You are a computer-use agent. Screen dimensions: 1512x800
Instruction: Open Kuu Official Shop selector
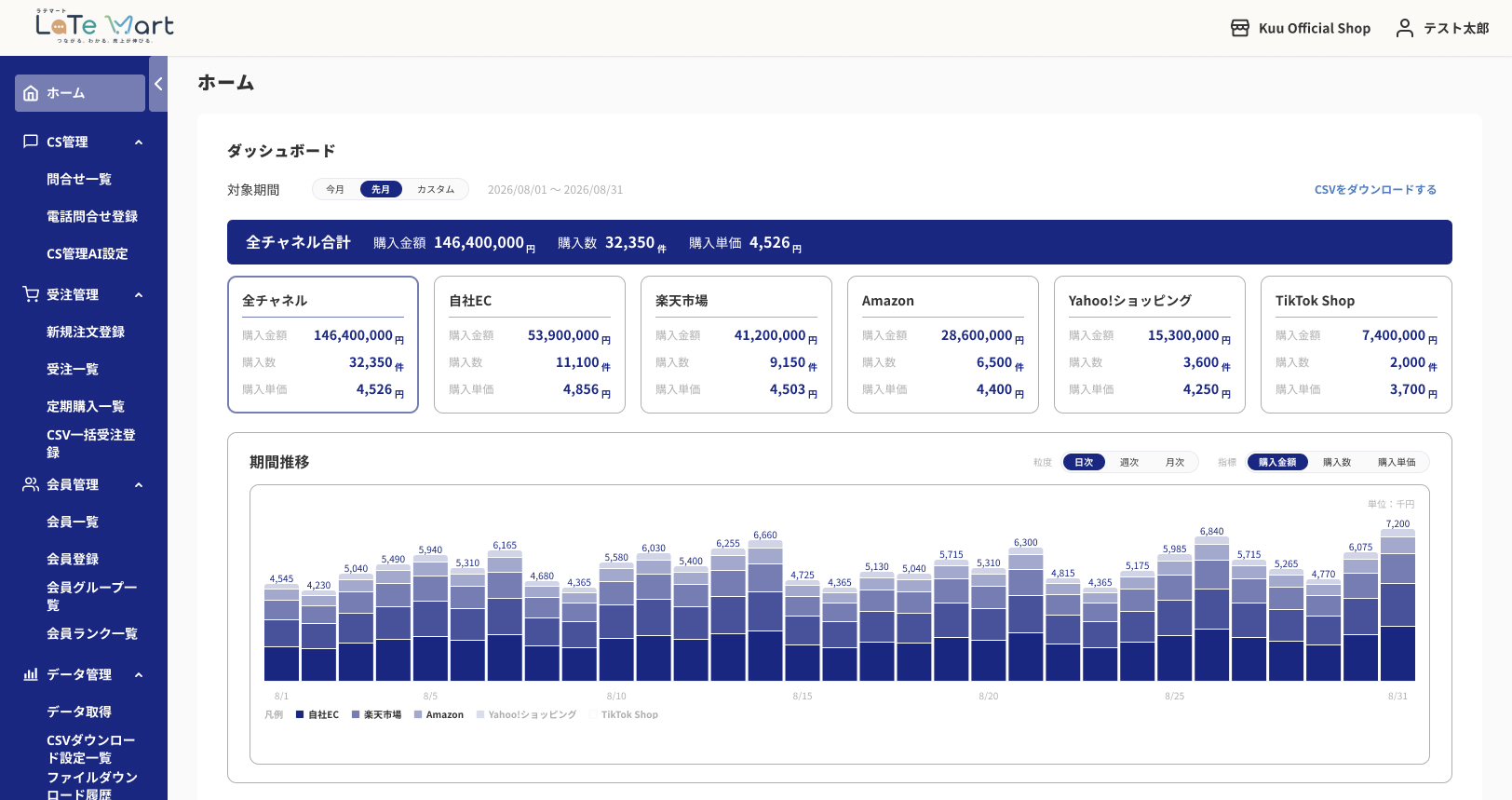pos(1301,28)
